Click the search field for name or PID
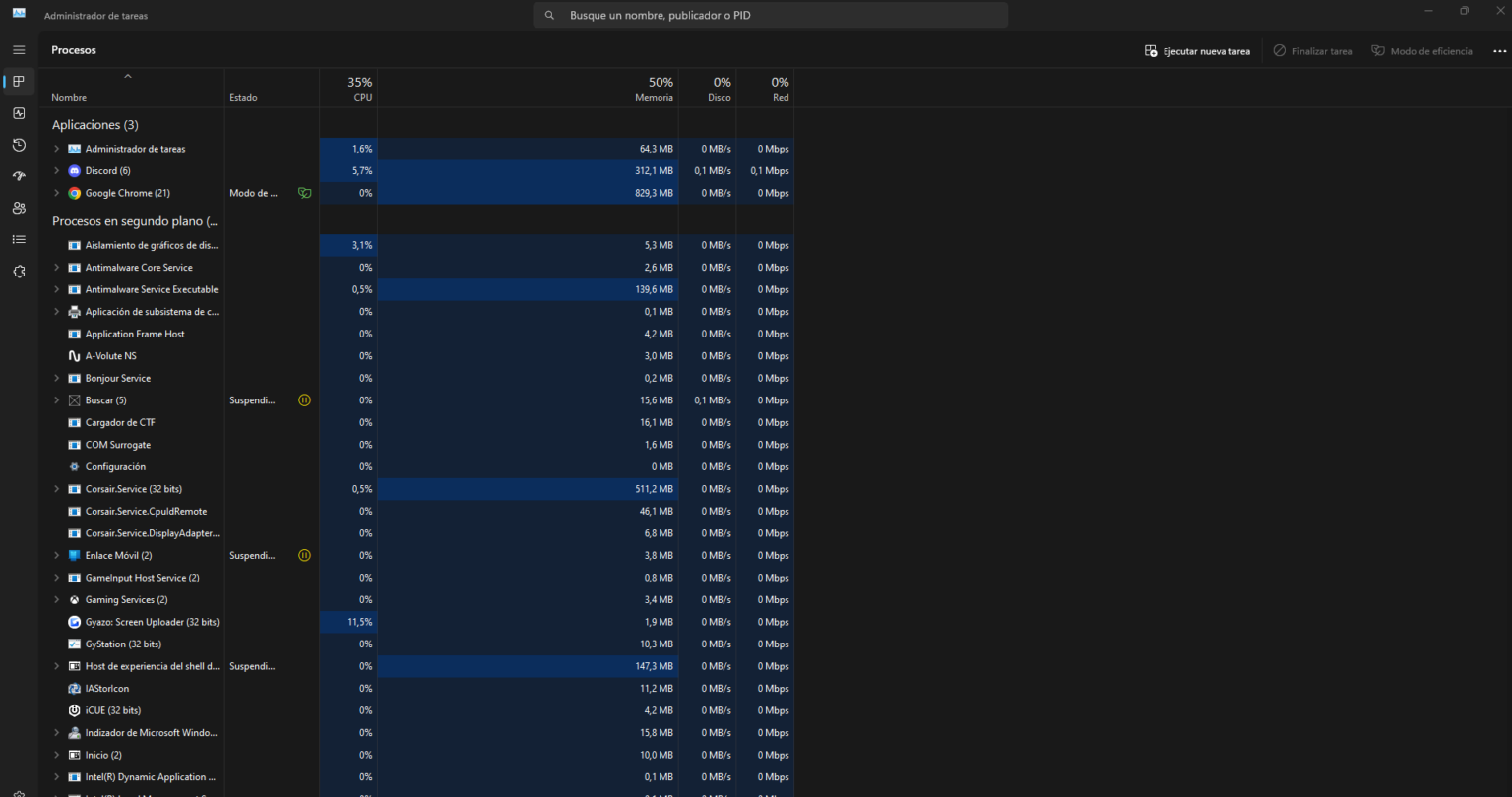 point(770,15)
